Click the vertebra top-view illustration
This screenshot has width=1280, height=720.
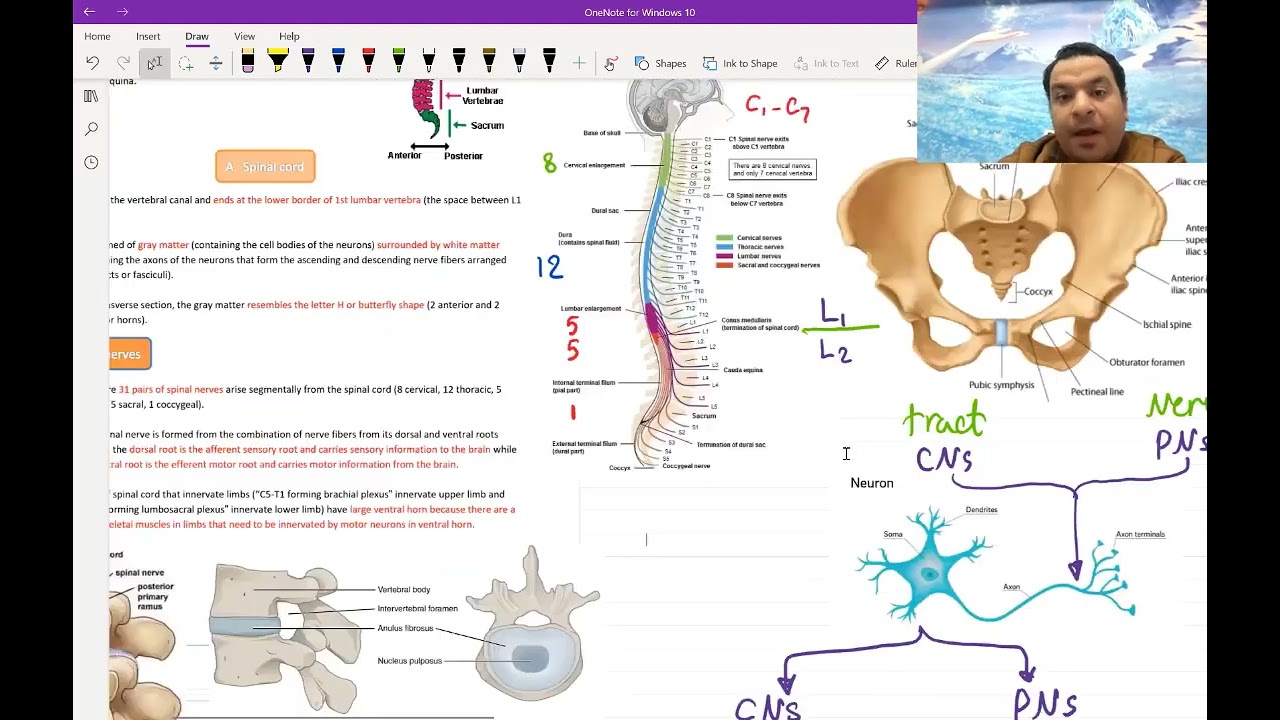click(532, 622)
